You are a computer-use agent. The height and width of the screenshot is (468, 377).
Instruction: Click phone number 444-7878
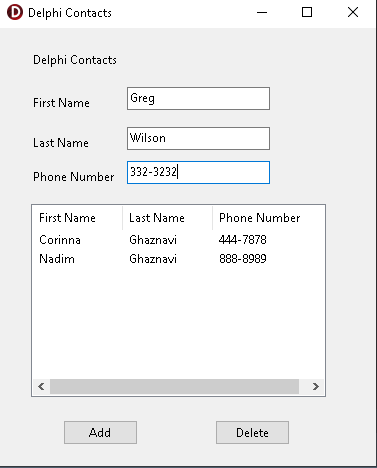coord(243,240)
